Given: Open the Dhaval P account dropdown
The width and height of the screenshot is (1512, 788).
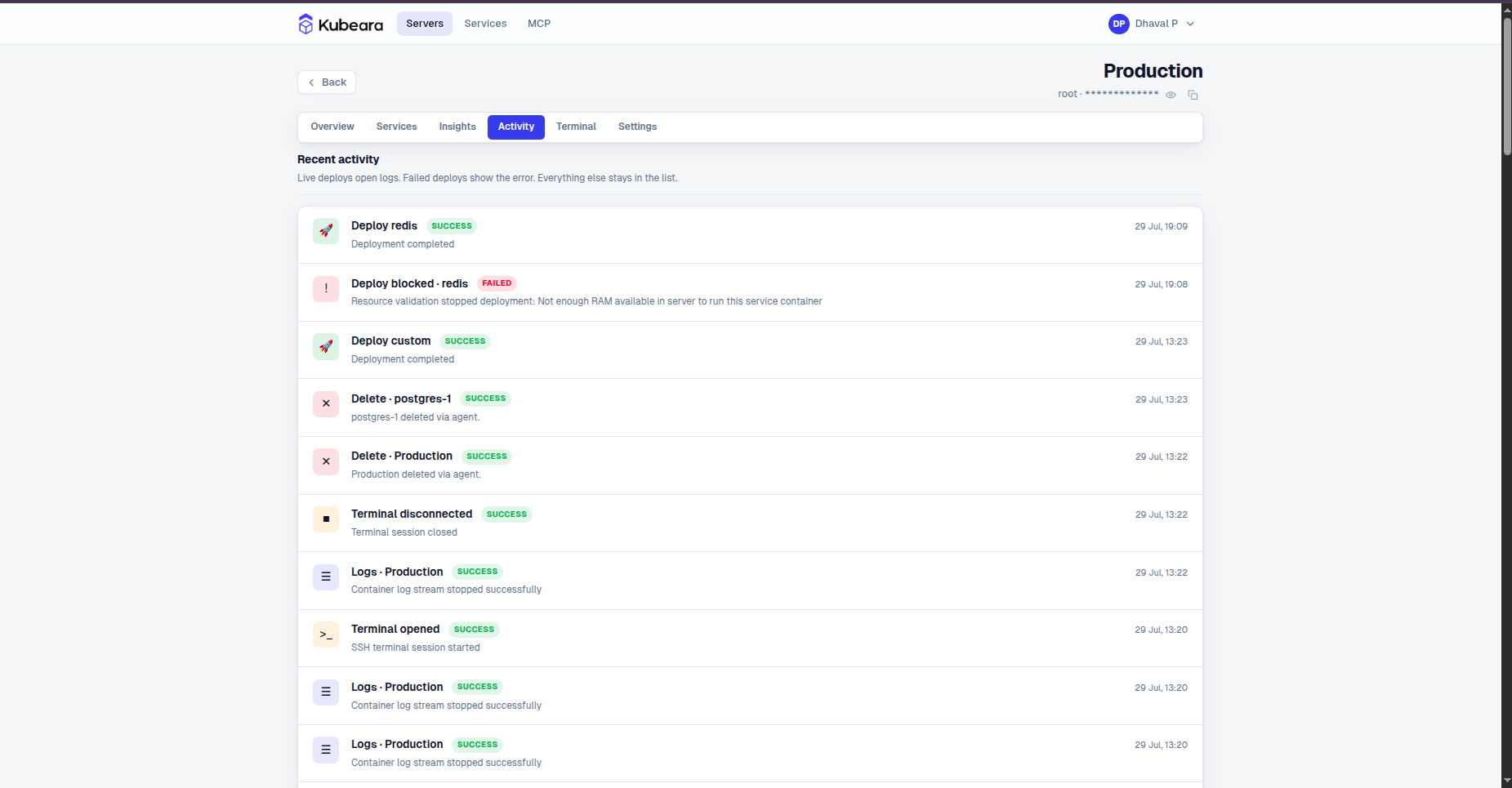Looking at the screenshot, I should click(x=1152, y=24).
